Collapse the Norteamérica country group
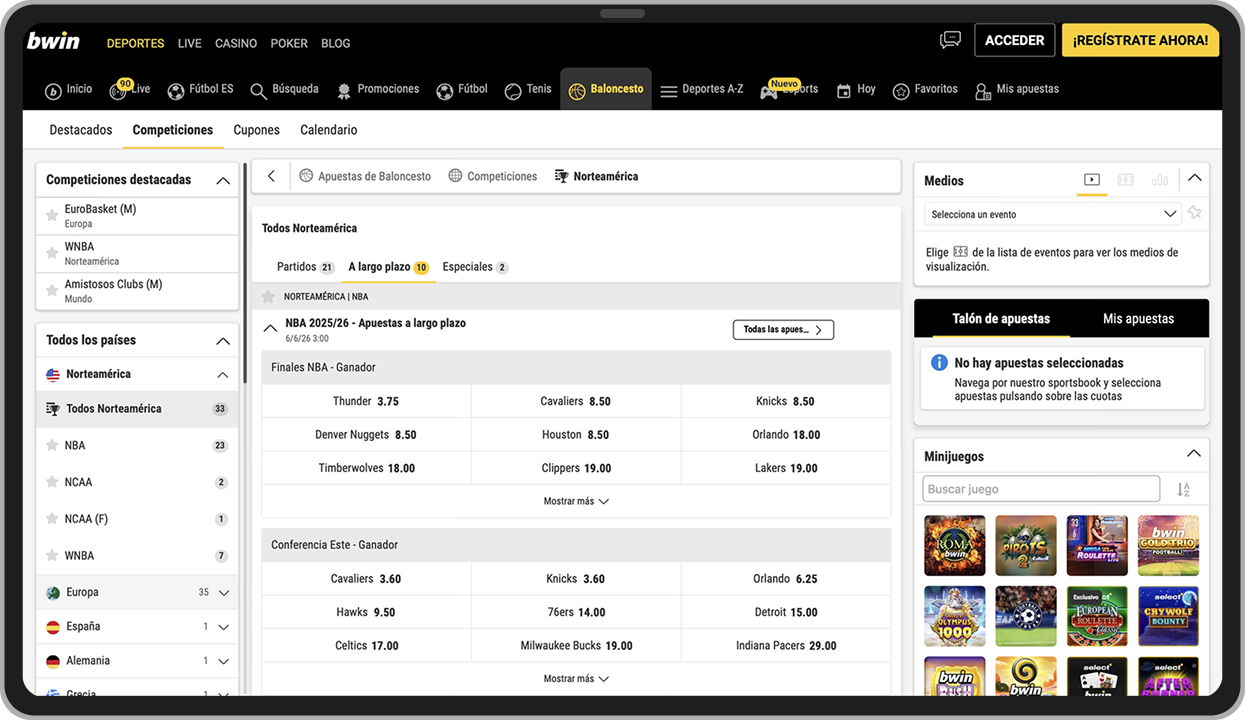Viewport: 1245px width, 720px height. point(222,375)
